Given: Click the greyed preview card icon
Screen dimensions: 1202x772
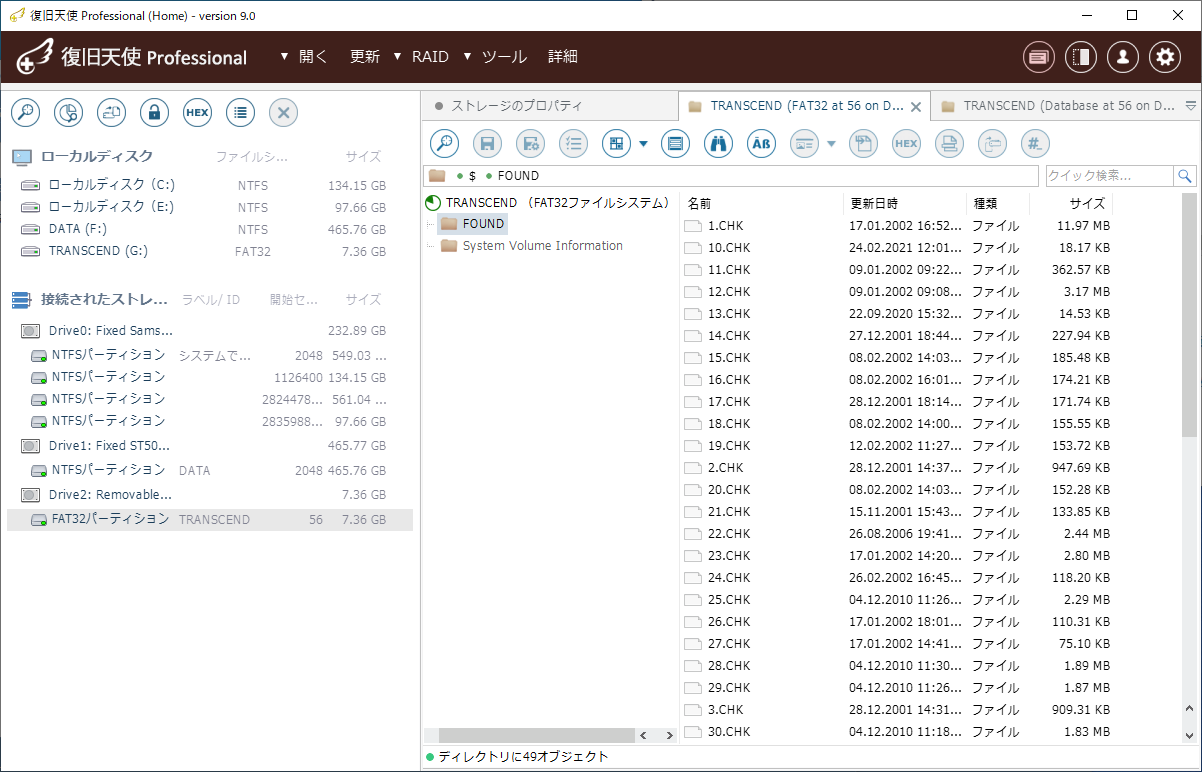Looking at the screenshot, I should tap(805, 144).
